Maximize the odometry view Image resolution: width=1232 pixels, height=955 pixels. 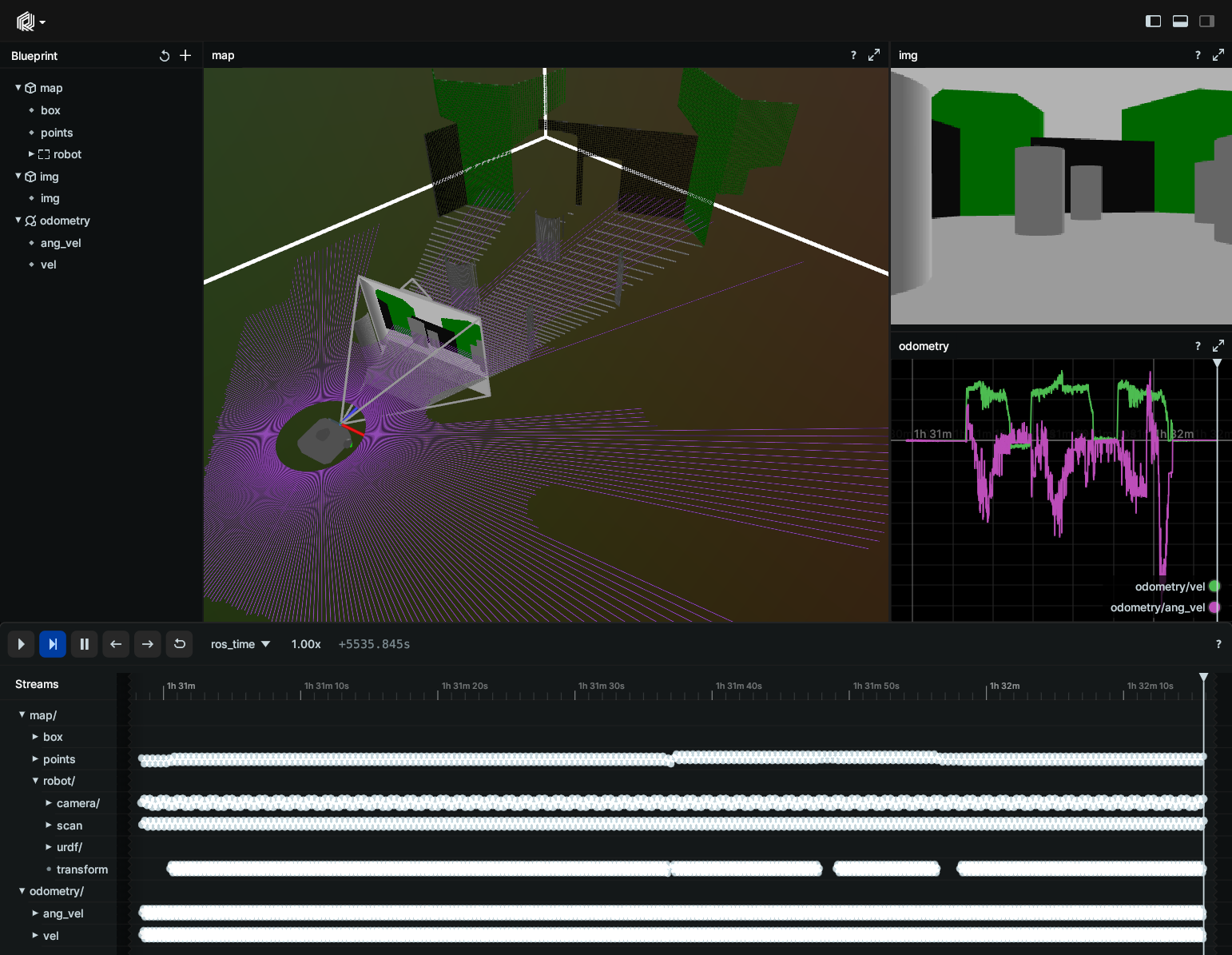point(1218,346)
